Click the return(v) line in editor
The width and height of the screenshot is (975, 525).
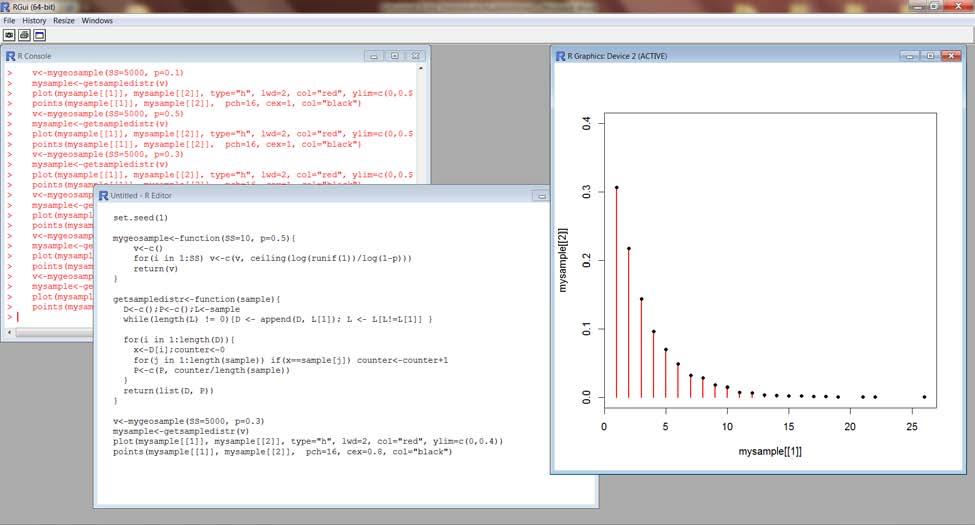(x=155, y=269)
